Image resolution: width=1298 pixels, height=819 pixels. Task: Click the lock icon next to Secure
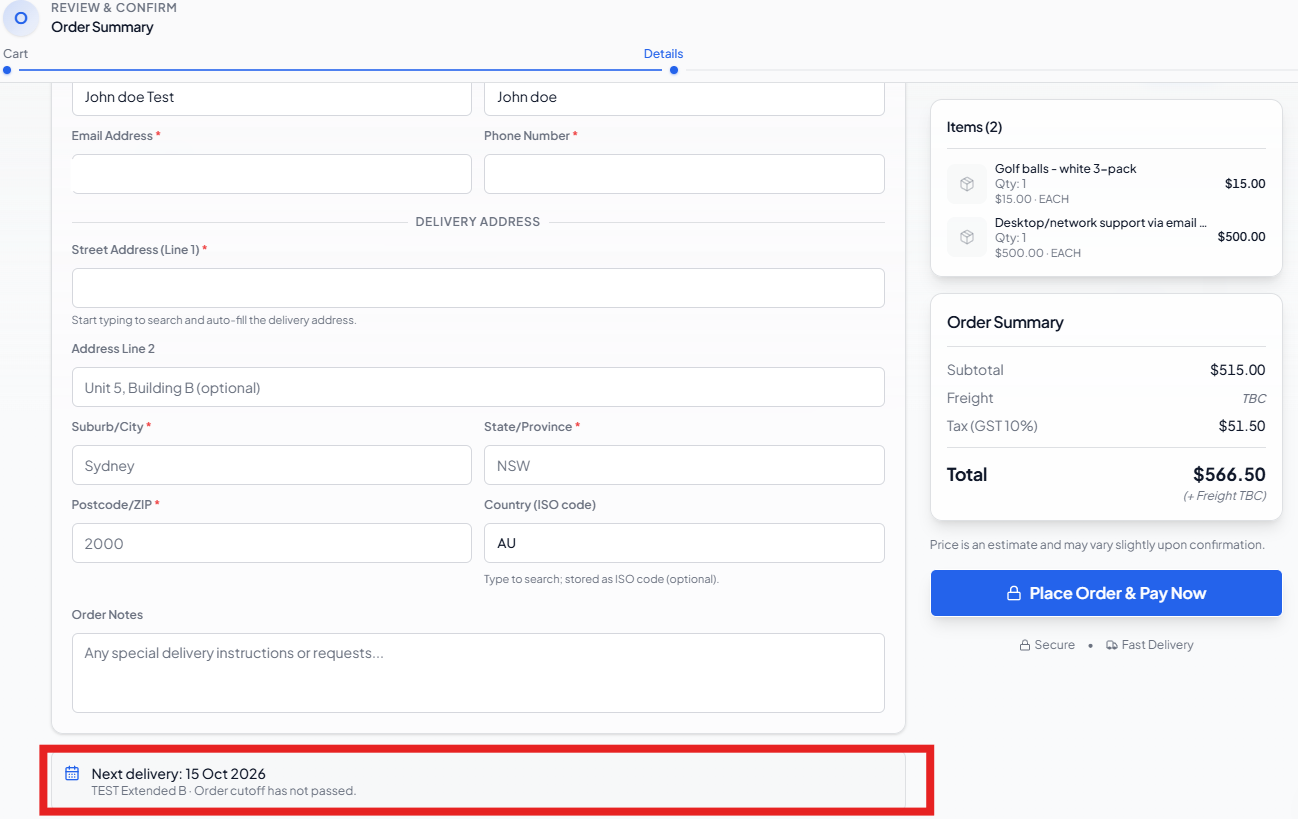click(1024, 645)
